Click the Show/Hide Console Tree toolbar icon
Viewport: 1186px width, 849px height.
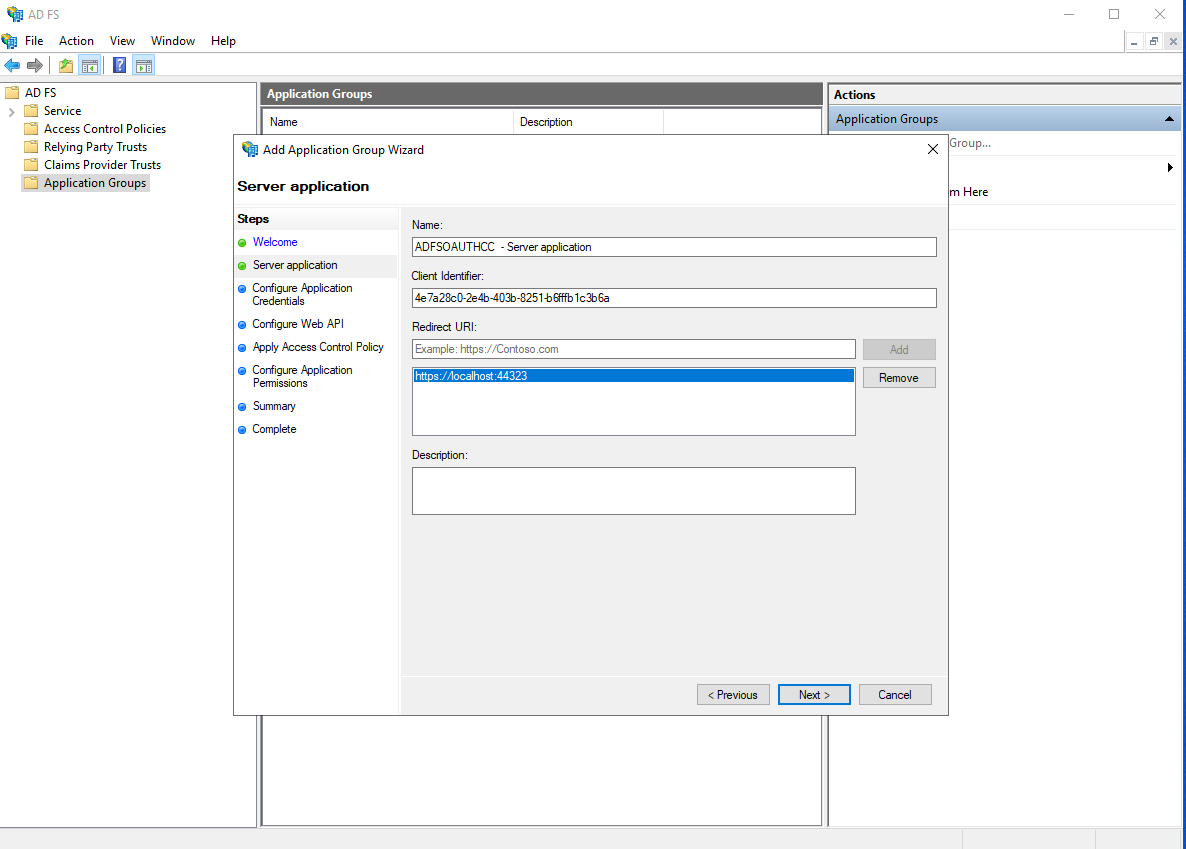(88, 66)
